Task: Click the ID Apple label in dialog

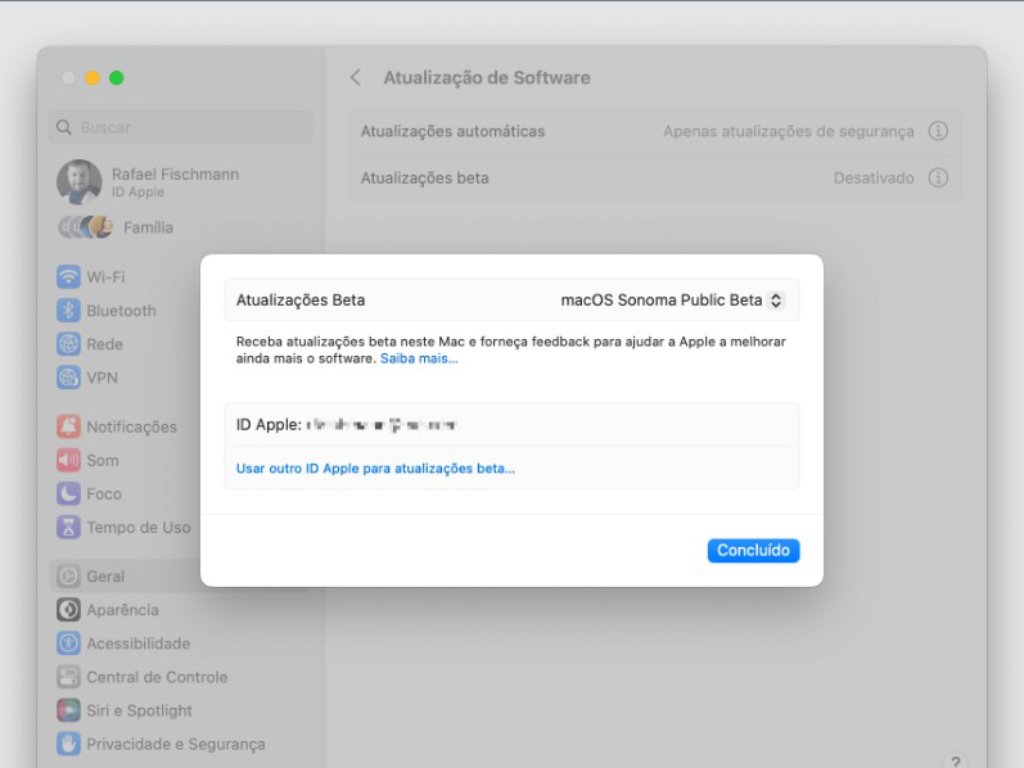Action: point(268,425)
